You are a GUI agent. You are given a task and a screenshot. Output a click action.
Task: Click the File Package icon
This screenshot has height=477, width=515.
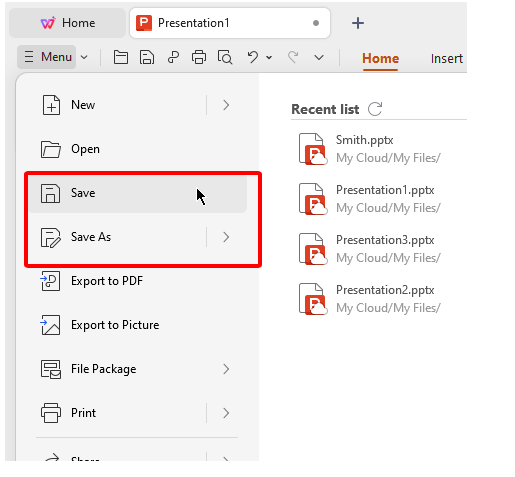pos(51,369)
